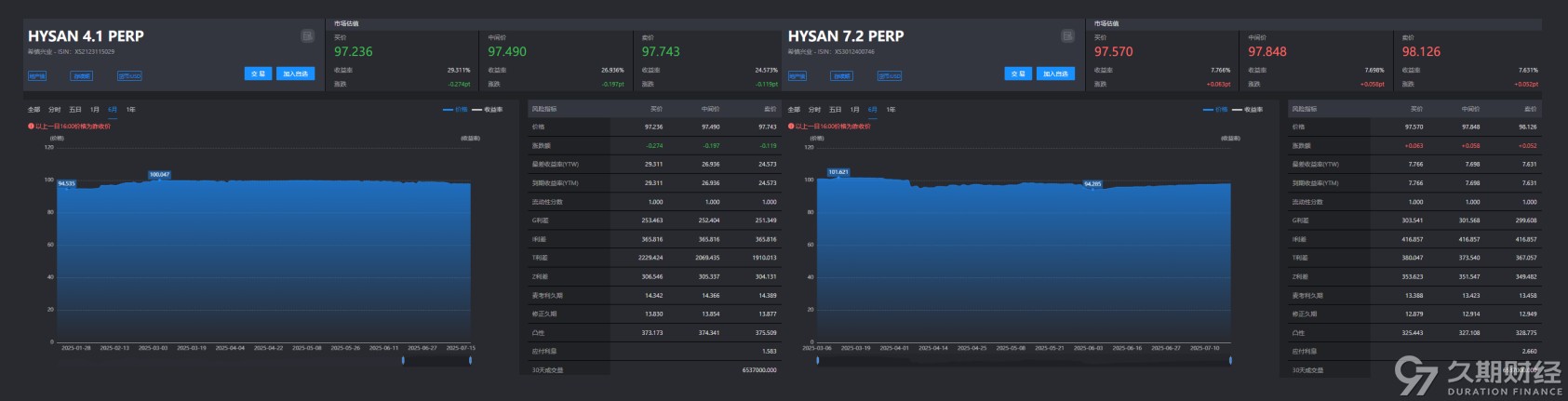This screenshot has height=401, width=1568.
Task: Click the +0.063pt change value for HYSAN 7.2
Action: 1218,84
